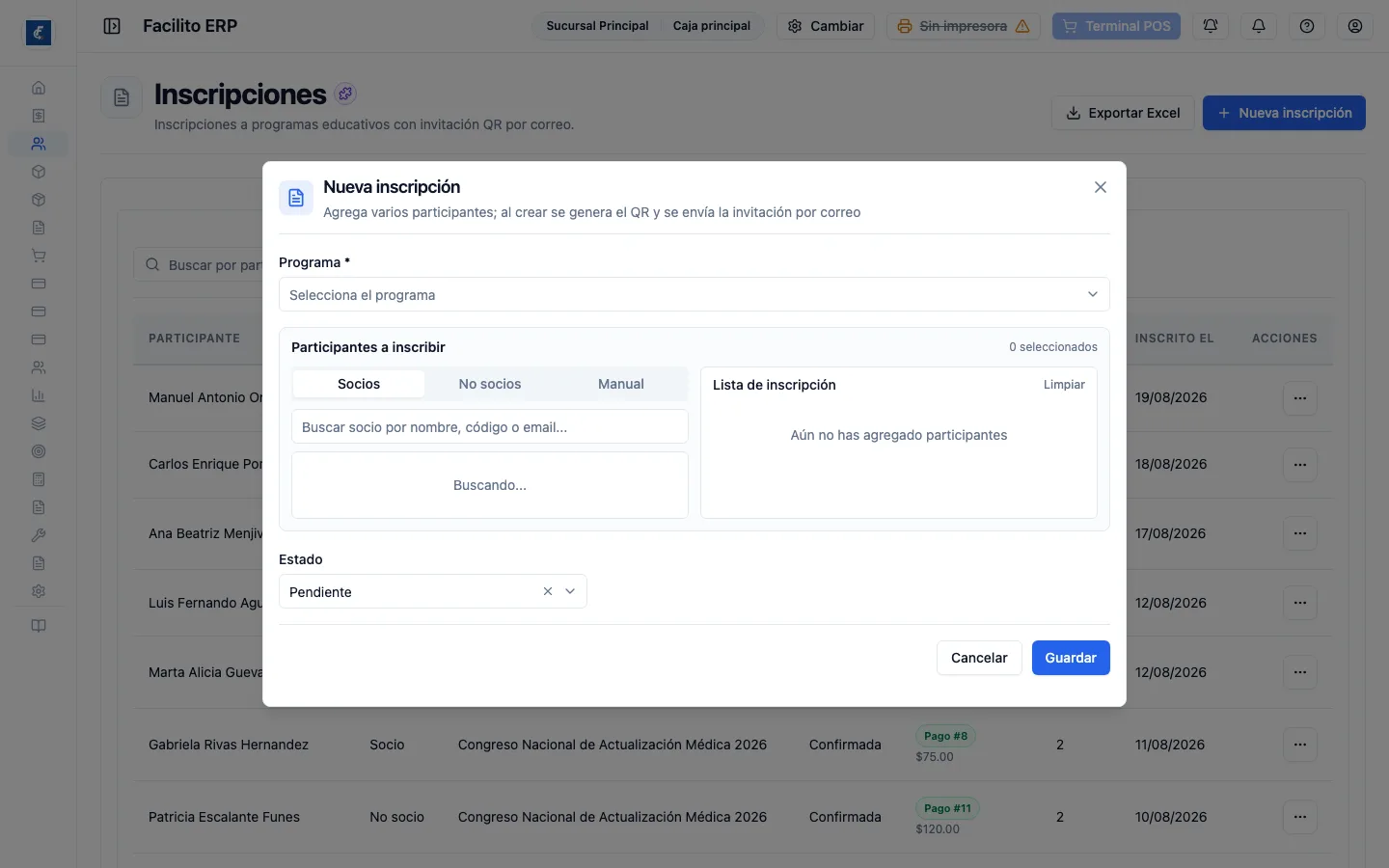1389x868 pixels.
Task: Click the ringing bell alerts icon
Action: [1211, 26]
